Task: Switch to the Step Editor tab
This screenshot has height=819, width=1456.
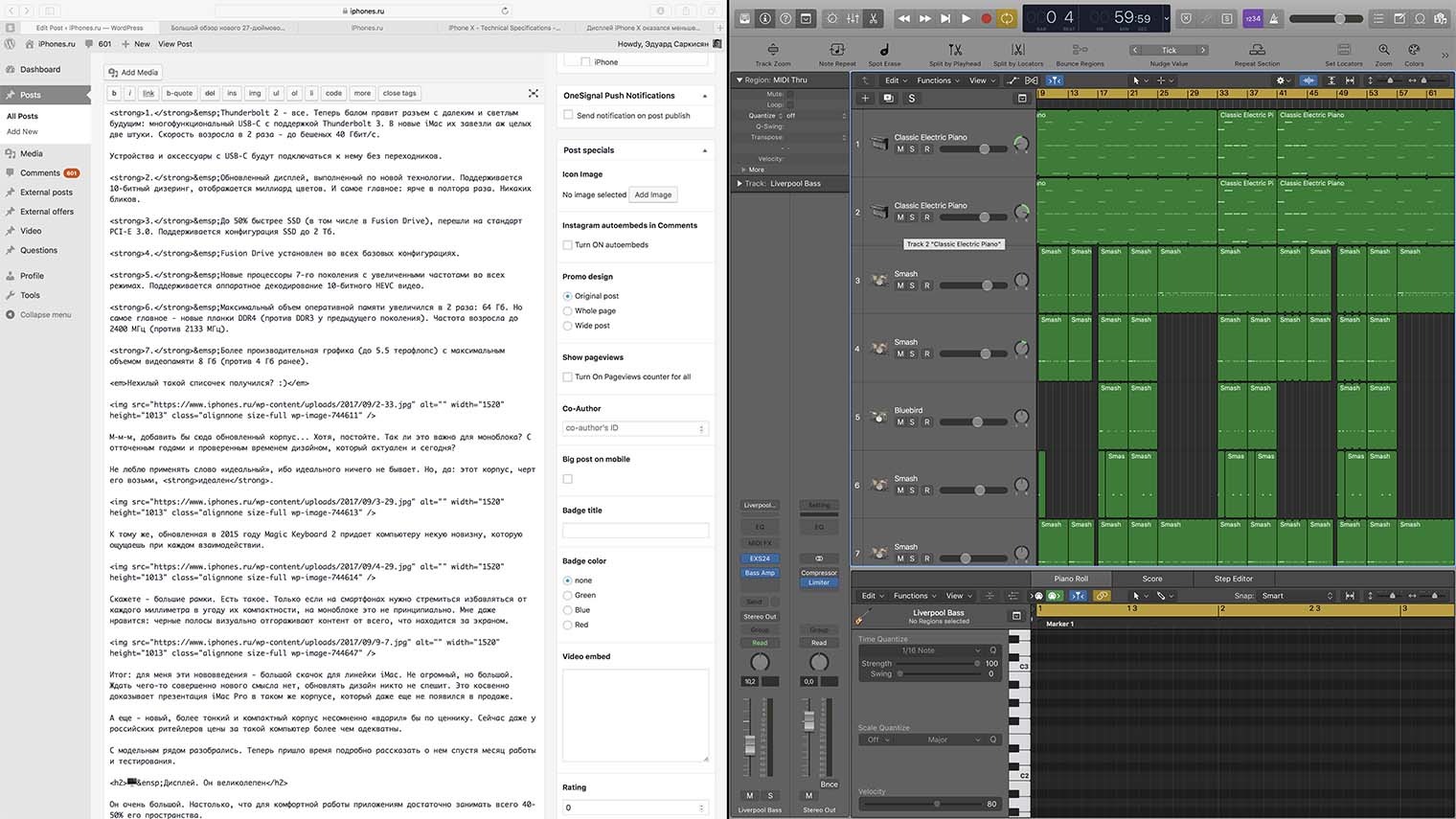Action: click(x=1233, y=579)
